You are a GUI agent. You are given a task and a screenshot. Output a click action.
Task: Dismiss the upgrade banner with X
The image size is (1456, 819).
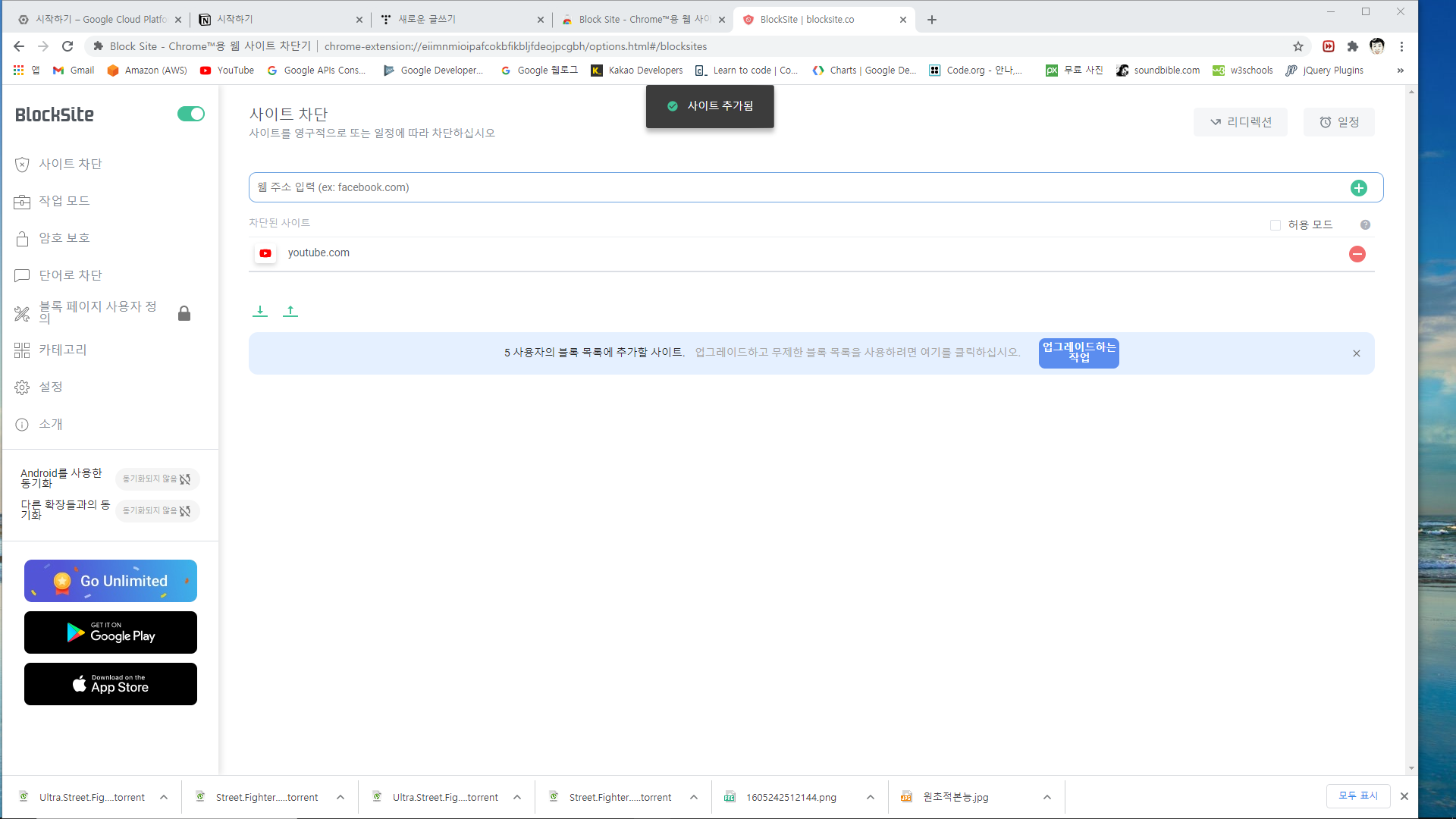(x=1356, y=353)
